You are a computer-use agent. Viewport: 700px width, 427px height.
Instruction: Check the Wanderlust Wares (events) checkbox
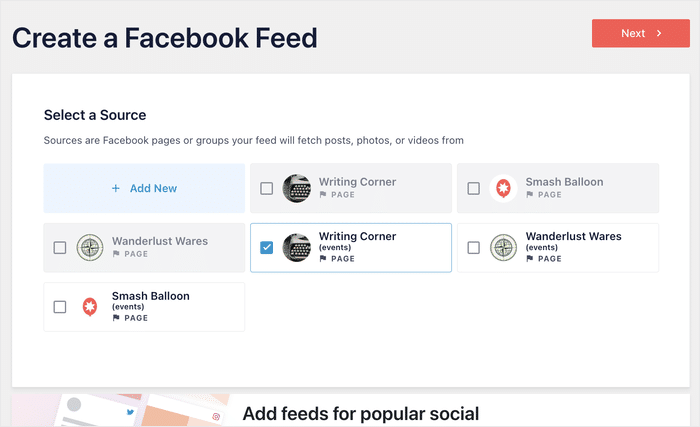tap(474, 247)
